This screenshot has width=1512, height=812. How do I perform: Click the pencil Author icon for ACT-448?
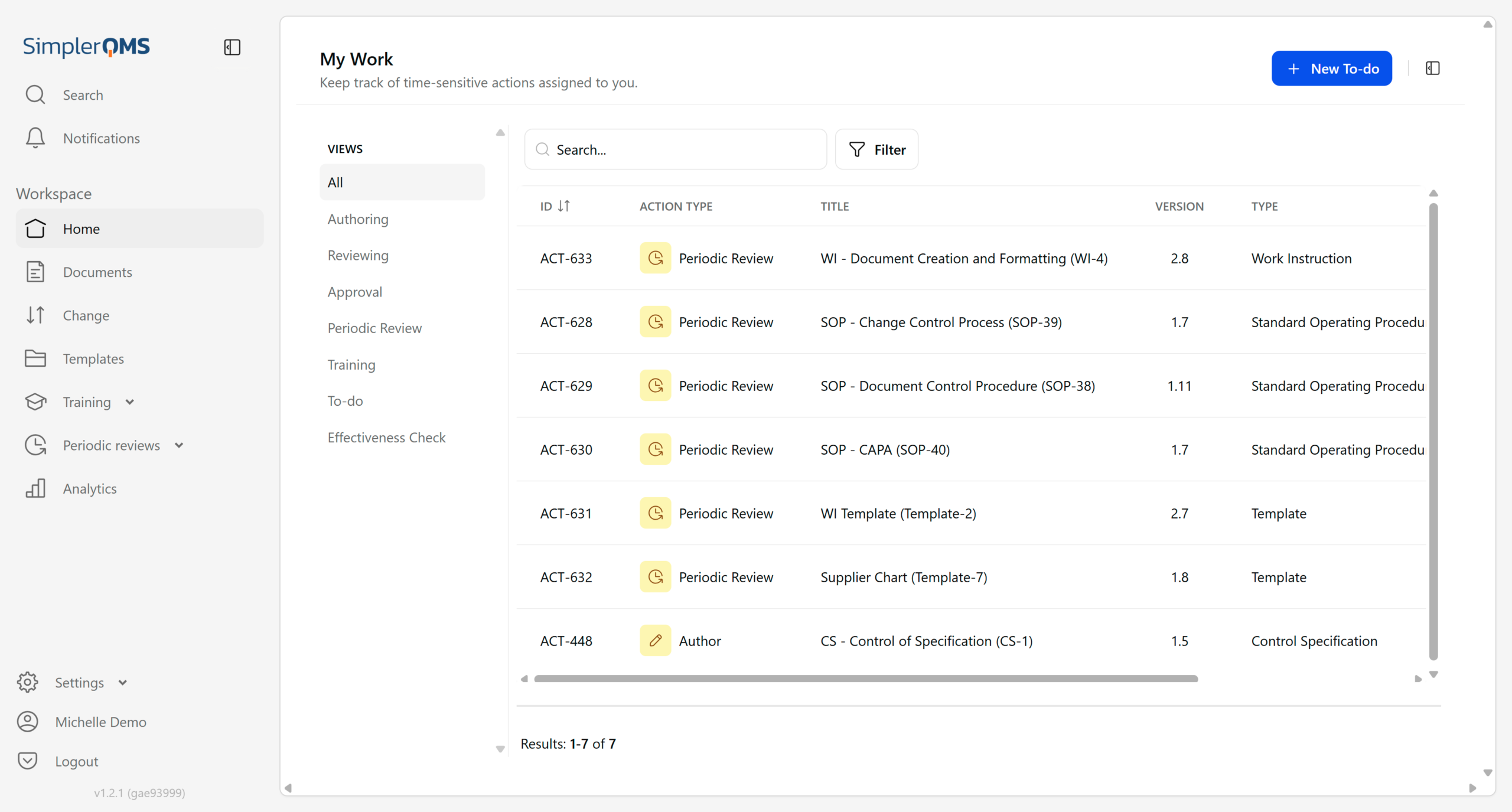pos(655,641)
